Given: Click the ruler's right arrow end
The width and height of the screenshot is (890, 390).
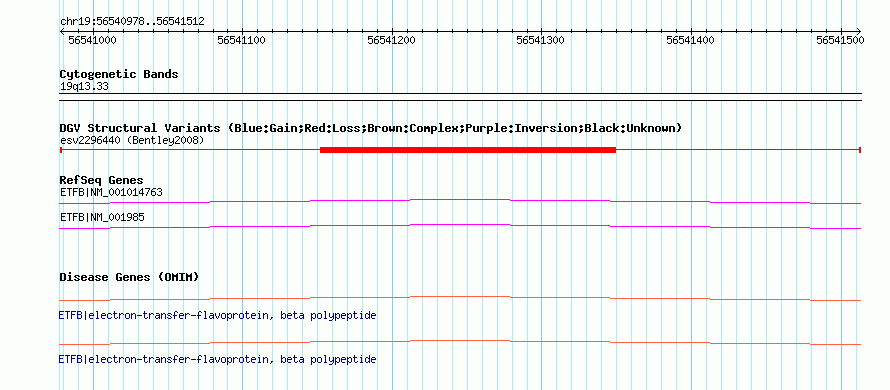Looking at the screenshot, I should coord(858,31).
